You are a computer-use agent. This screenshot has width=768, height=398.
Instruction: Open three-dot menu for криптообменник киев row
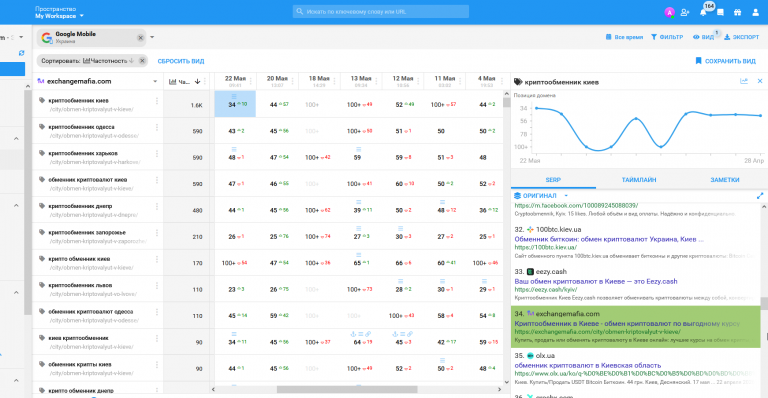(x=157, y=101)
